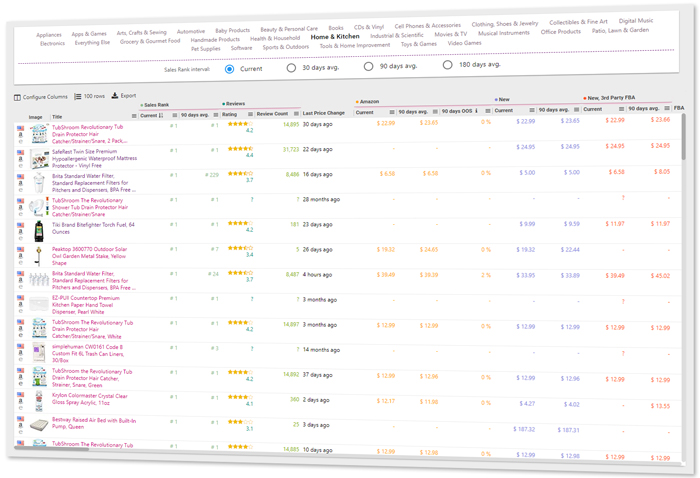Switch to the Home & Kitchen category
The height and width of the screenshot is (478, 700).
pyautogui.click(x=335, y=37)
